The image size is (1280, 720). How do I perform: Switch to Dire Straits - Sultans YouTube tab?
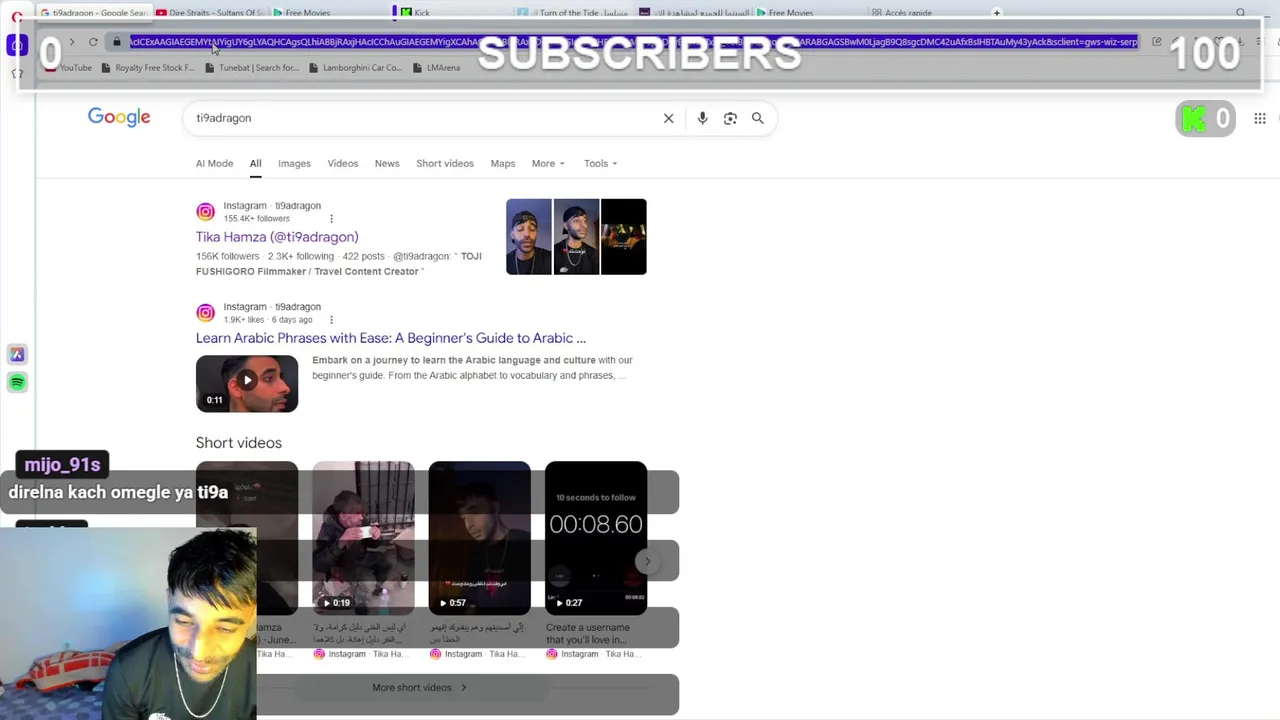click(x=211, y=13)
